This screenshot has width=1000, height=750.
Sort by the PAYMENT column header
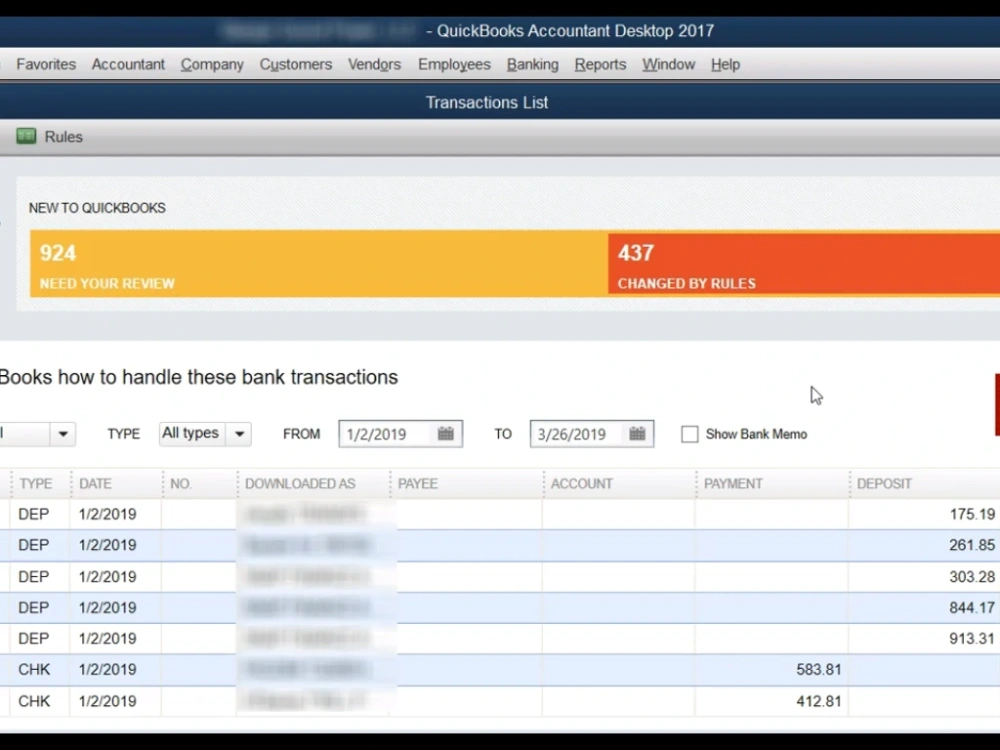733,484
